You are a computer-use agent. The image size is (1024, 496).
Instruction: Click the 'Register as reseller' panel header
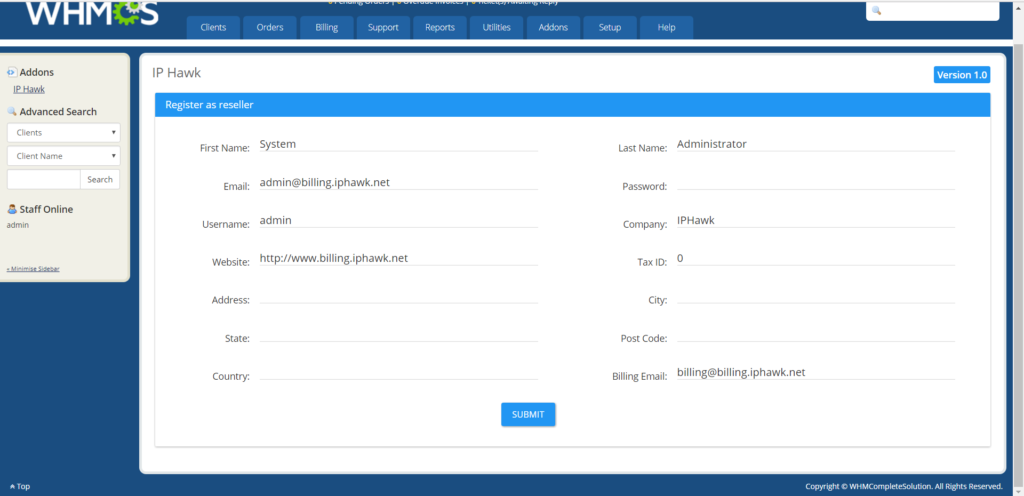coord(573,104)
